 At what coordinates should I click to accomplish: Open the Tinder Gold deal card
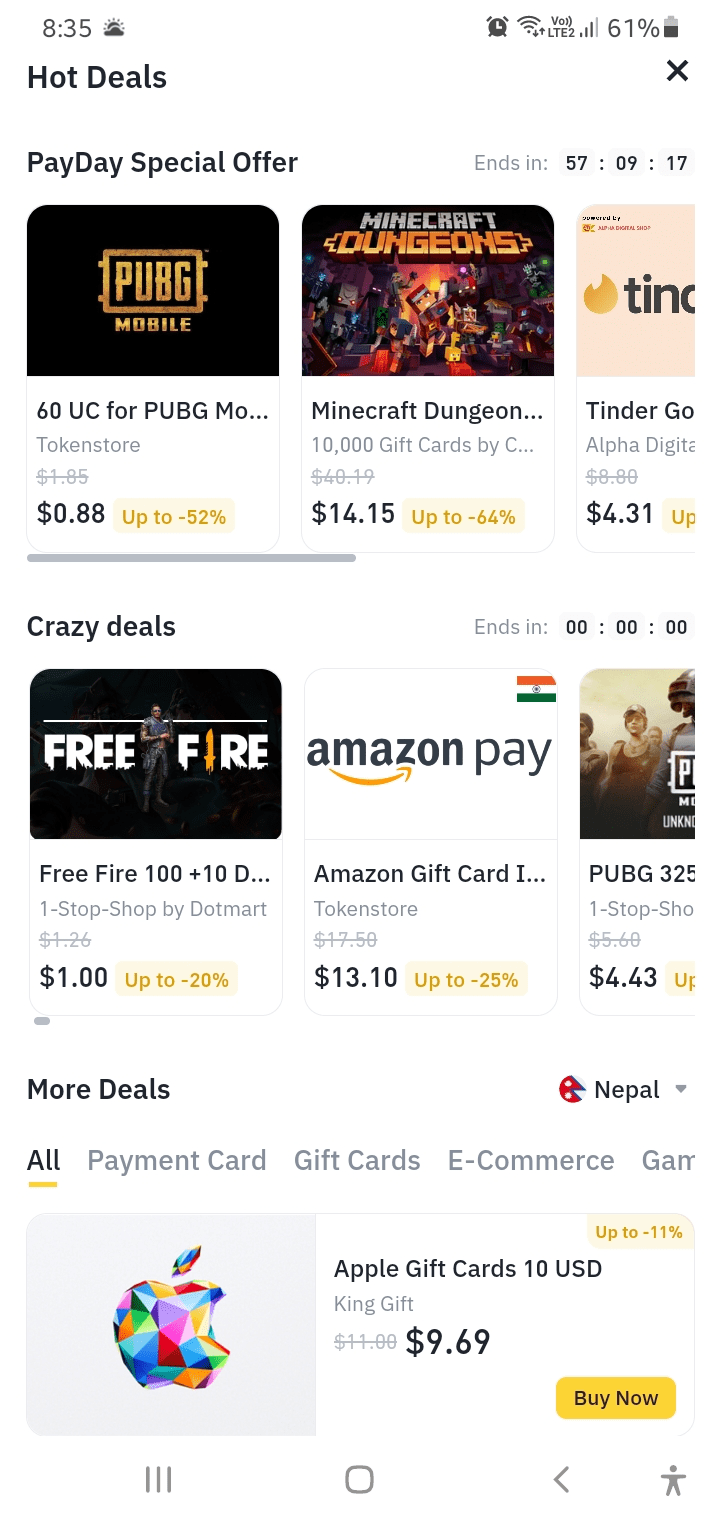pos(636,378)
